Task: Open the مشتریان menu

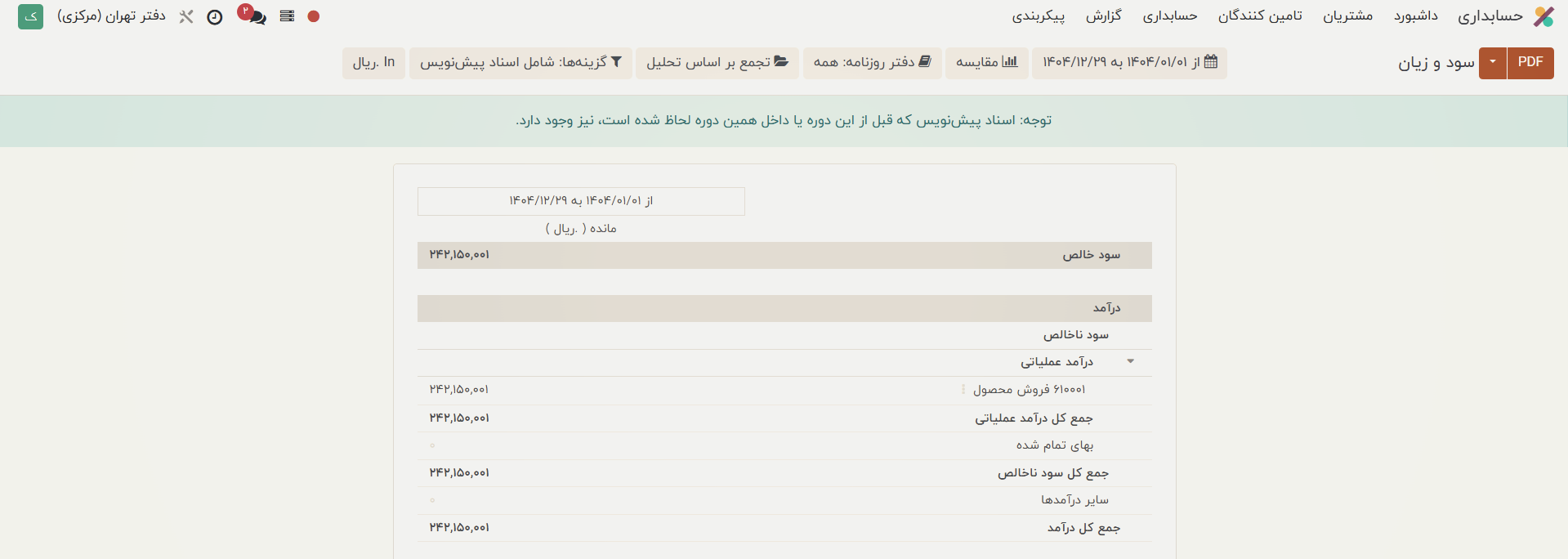Action: click(x=1347, y=16)
